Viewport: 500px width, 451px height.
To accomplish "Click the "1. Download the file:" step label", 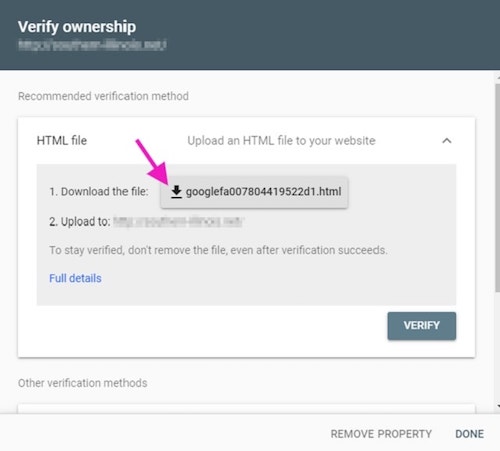I will click(99, 192).
